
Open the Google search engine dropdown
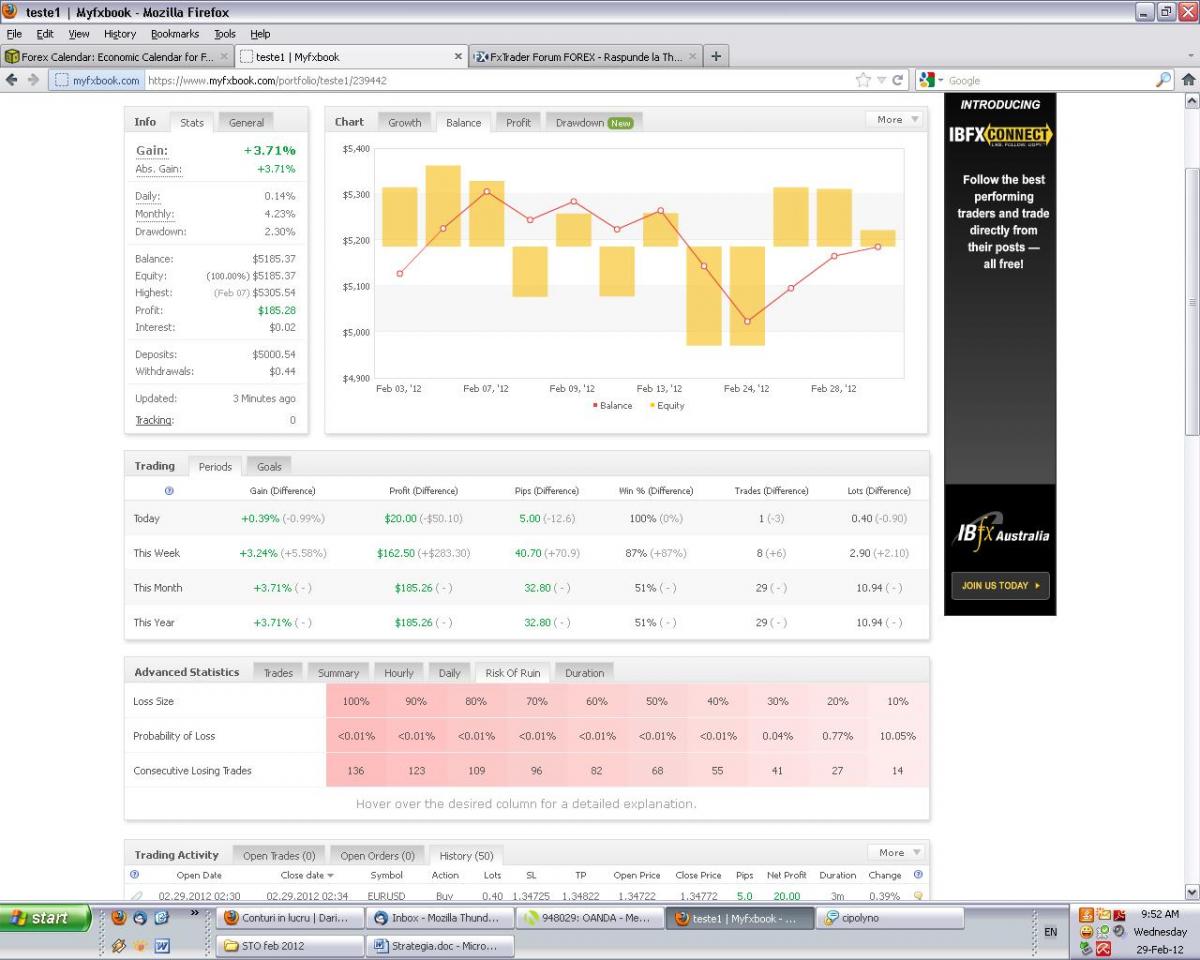pos(932,80)
